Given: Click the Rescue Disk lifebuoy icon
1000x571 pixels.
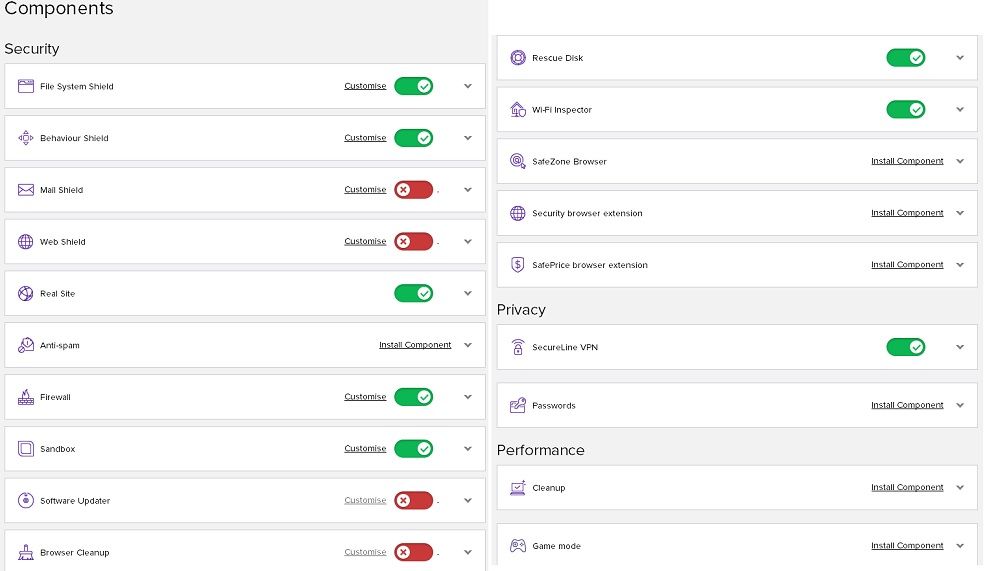Looking at the screenshot, I should 518,57.
